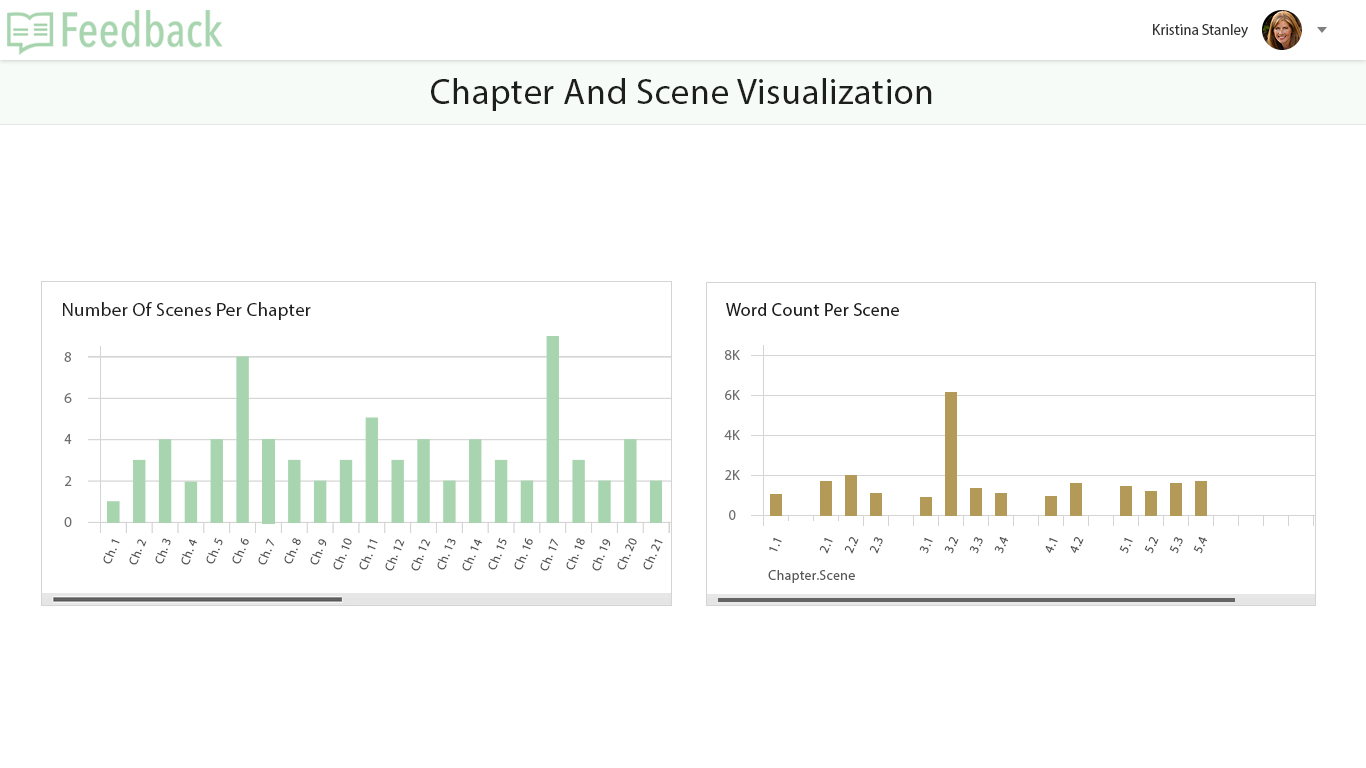Click scrollbar under Number Of Scenes chart

pyautogui.click(x=197, y=599)
